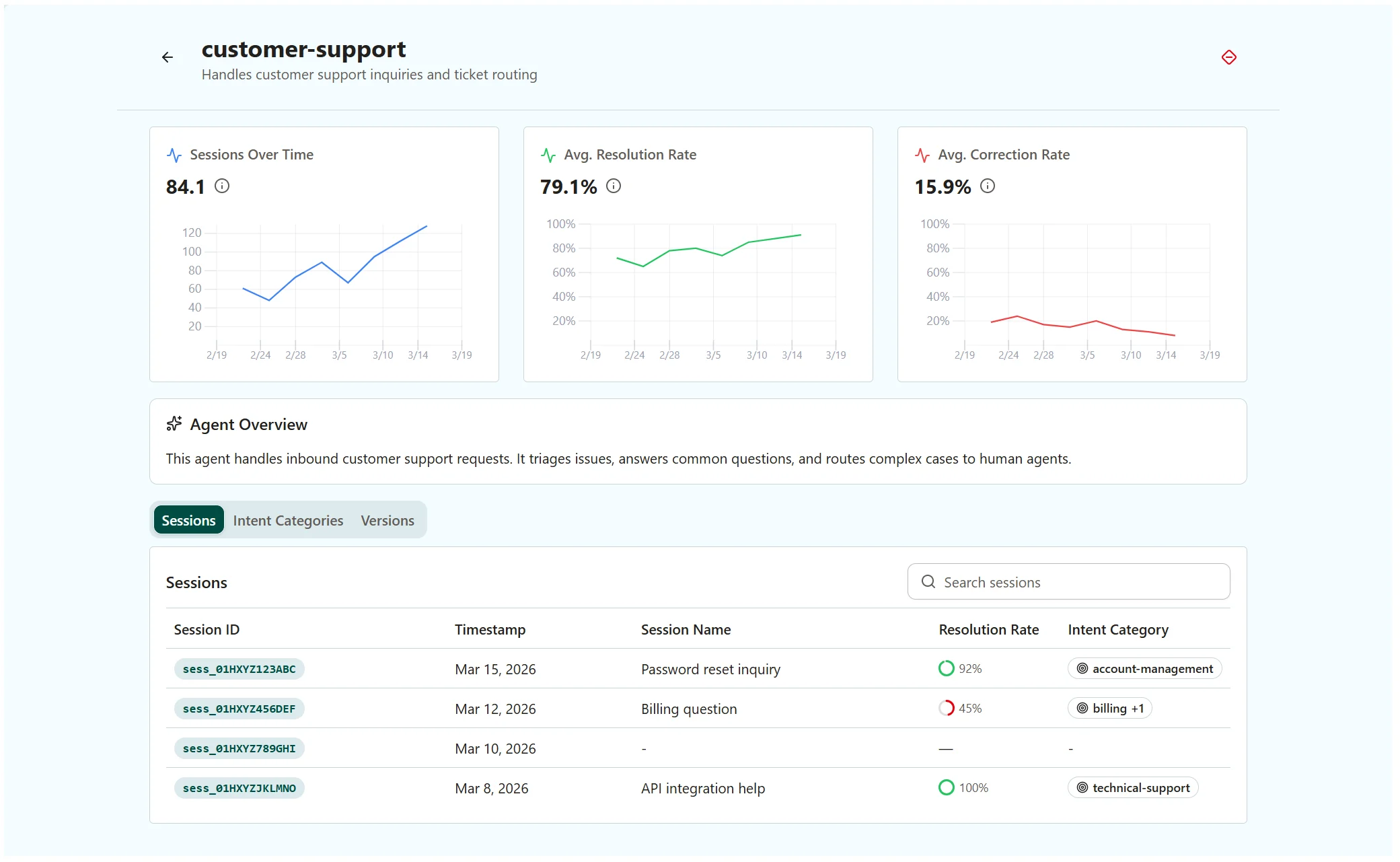This screenshot has width=1400, height=862.
Task: Go back using the left arrow
Action: (168, 58)
